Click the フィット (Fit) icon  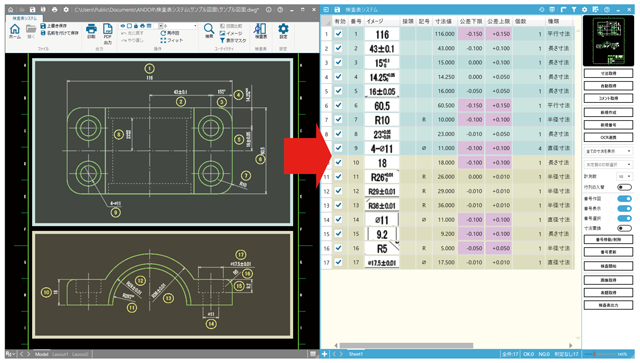163,40
